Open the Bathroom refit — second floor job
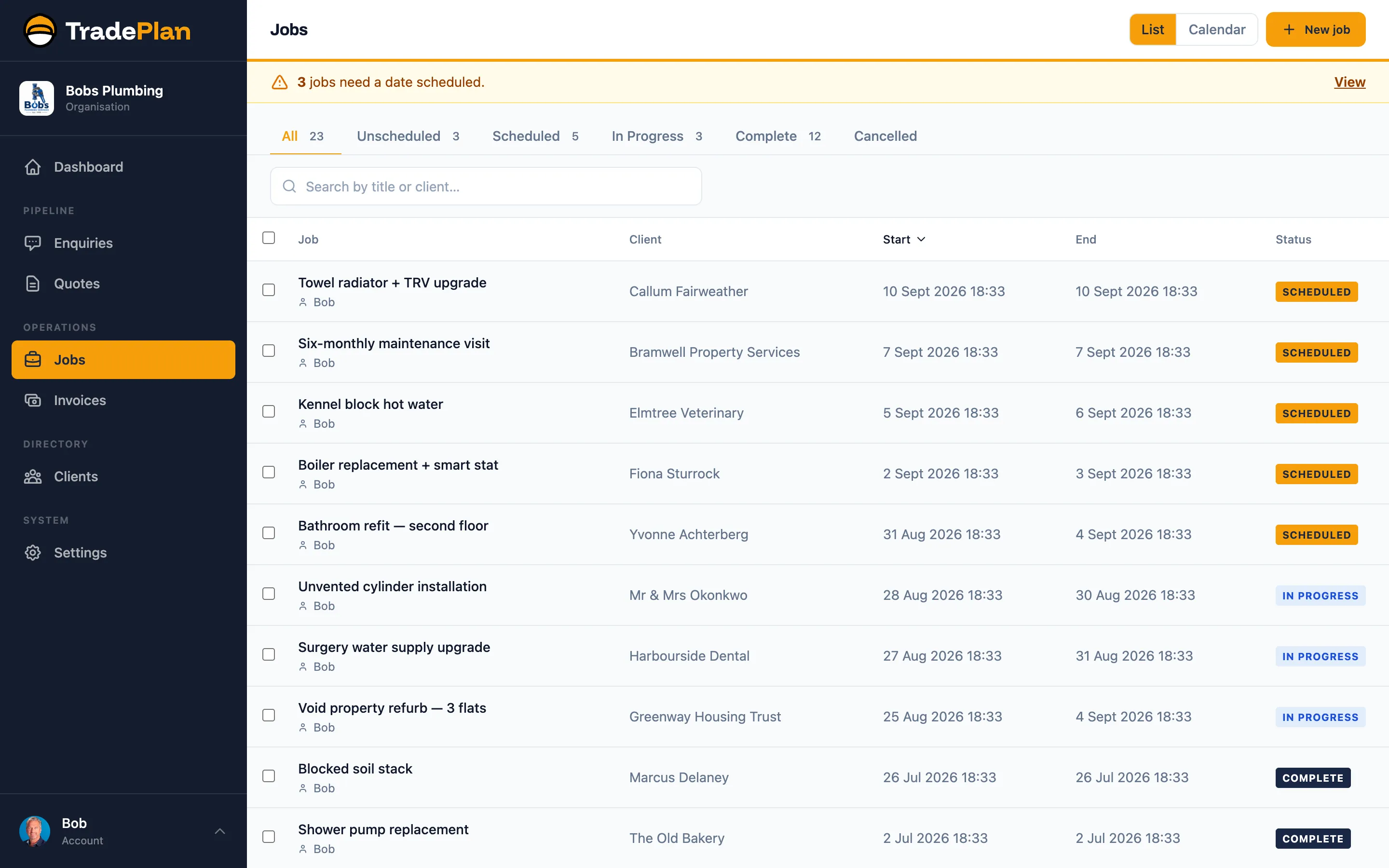This screenshot has width=1389, height=868. coord(393,526)
